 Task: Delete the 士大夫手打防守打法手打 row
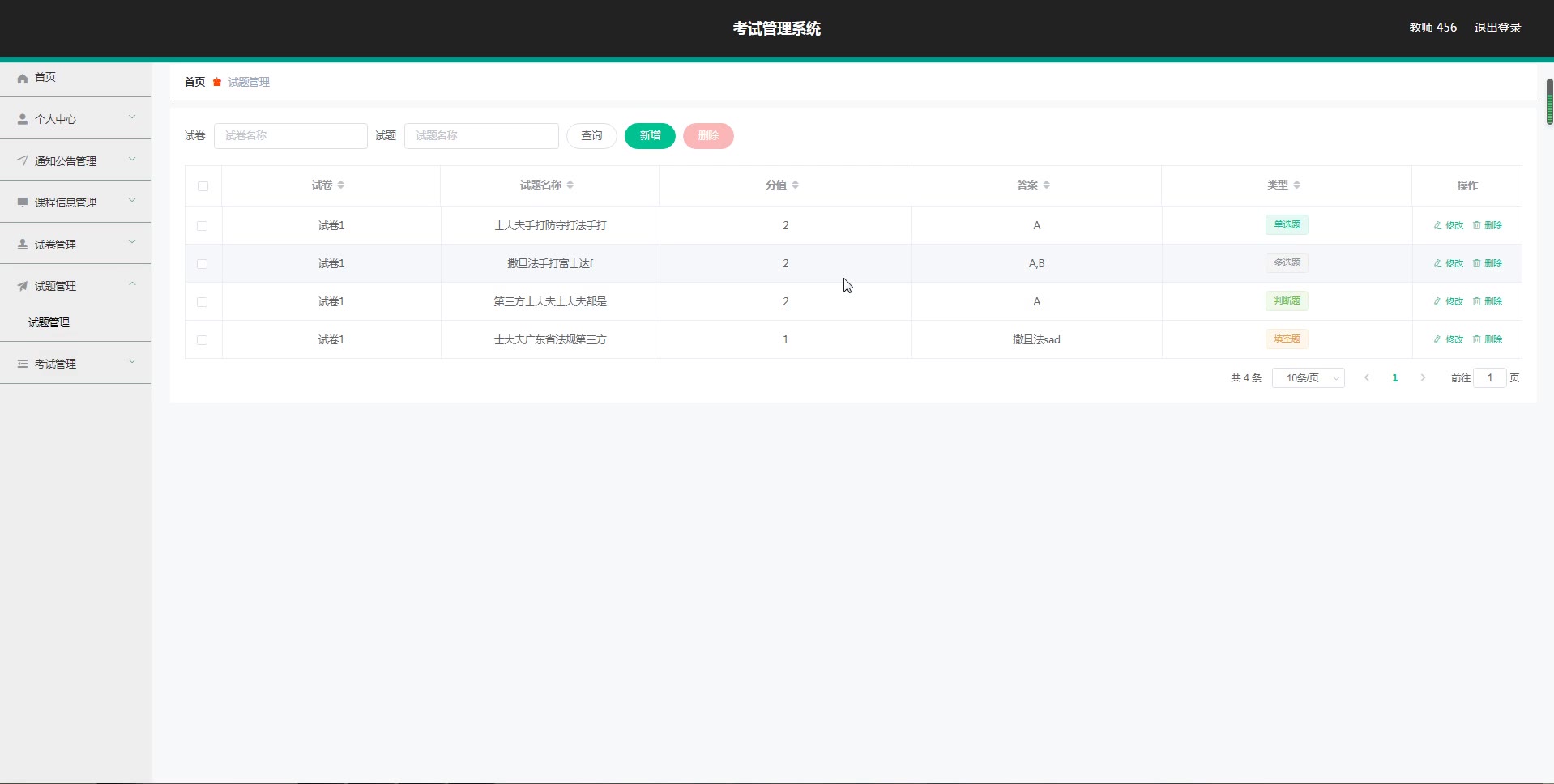1488,225
